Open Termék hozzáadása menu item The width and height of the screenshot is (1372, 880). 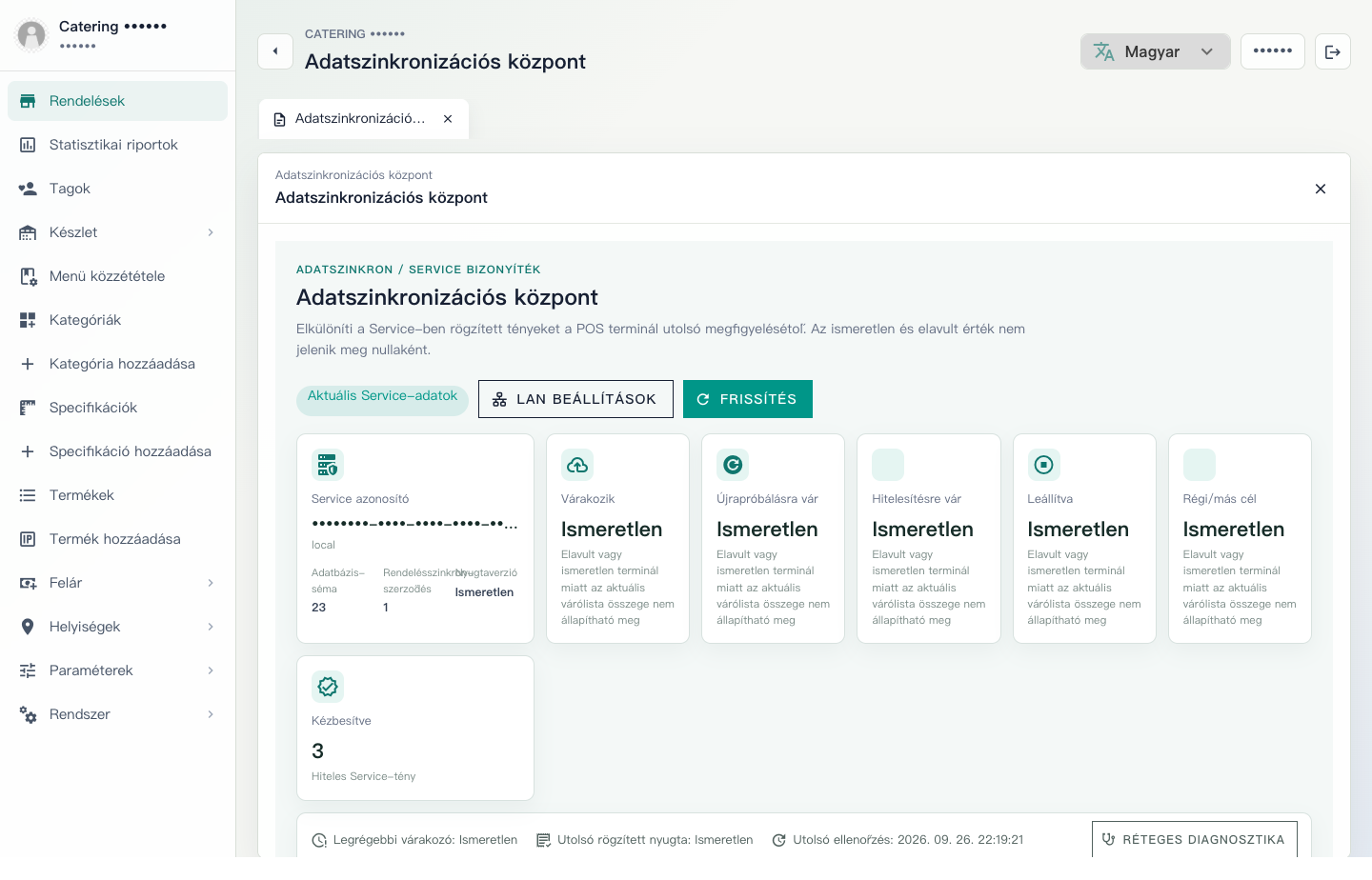coord(117,539)
